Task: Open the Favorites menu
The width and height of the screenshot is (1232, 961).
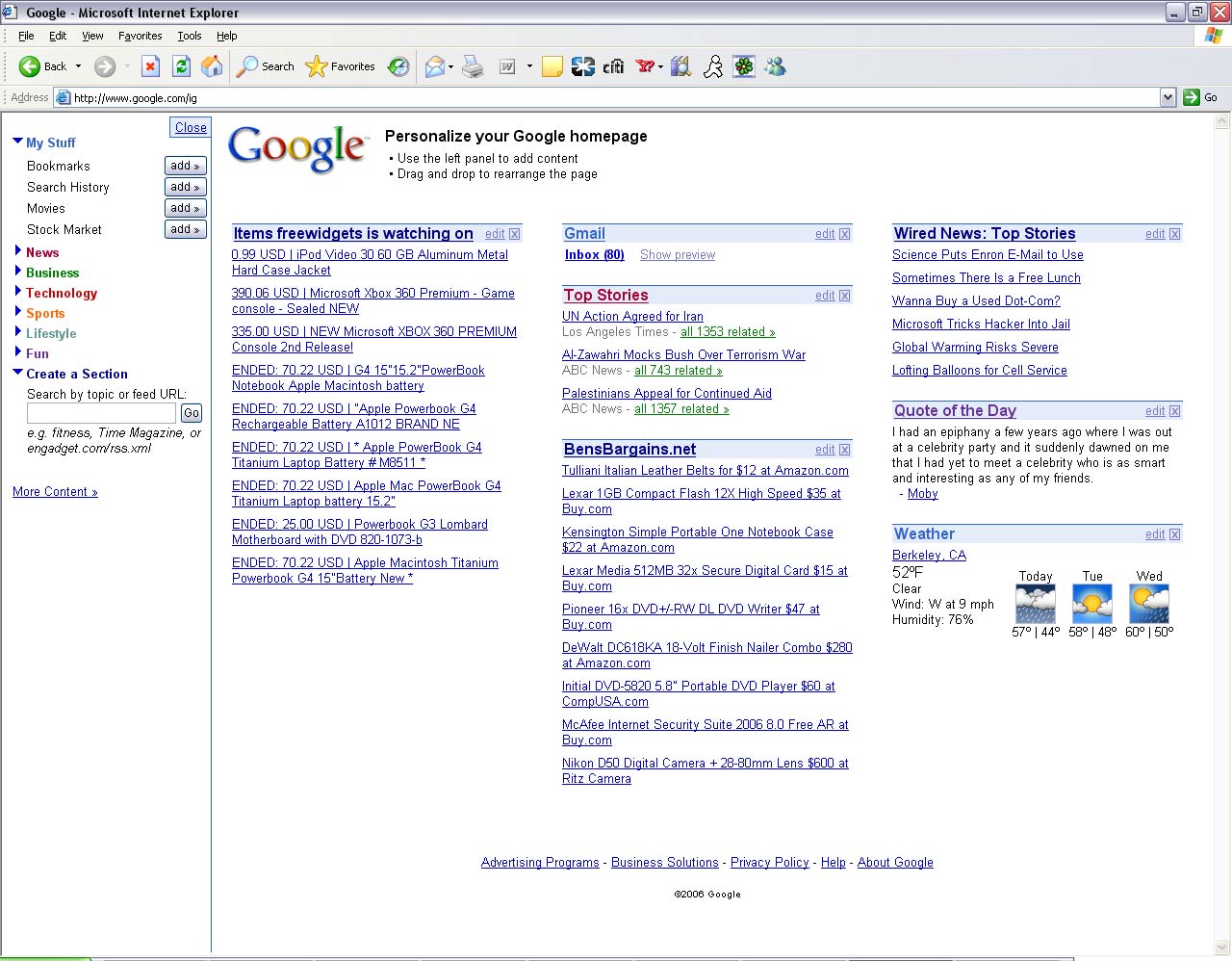Action: pyautogui.click(x=140, y=36)
